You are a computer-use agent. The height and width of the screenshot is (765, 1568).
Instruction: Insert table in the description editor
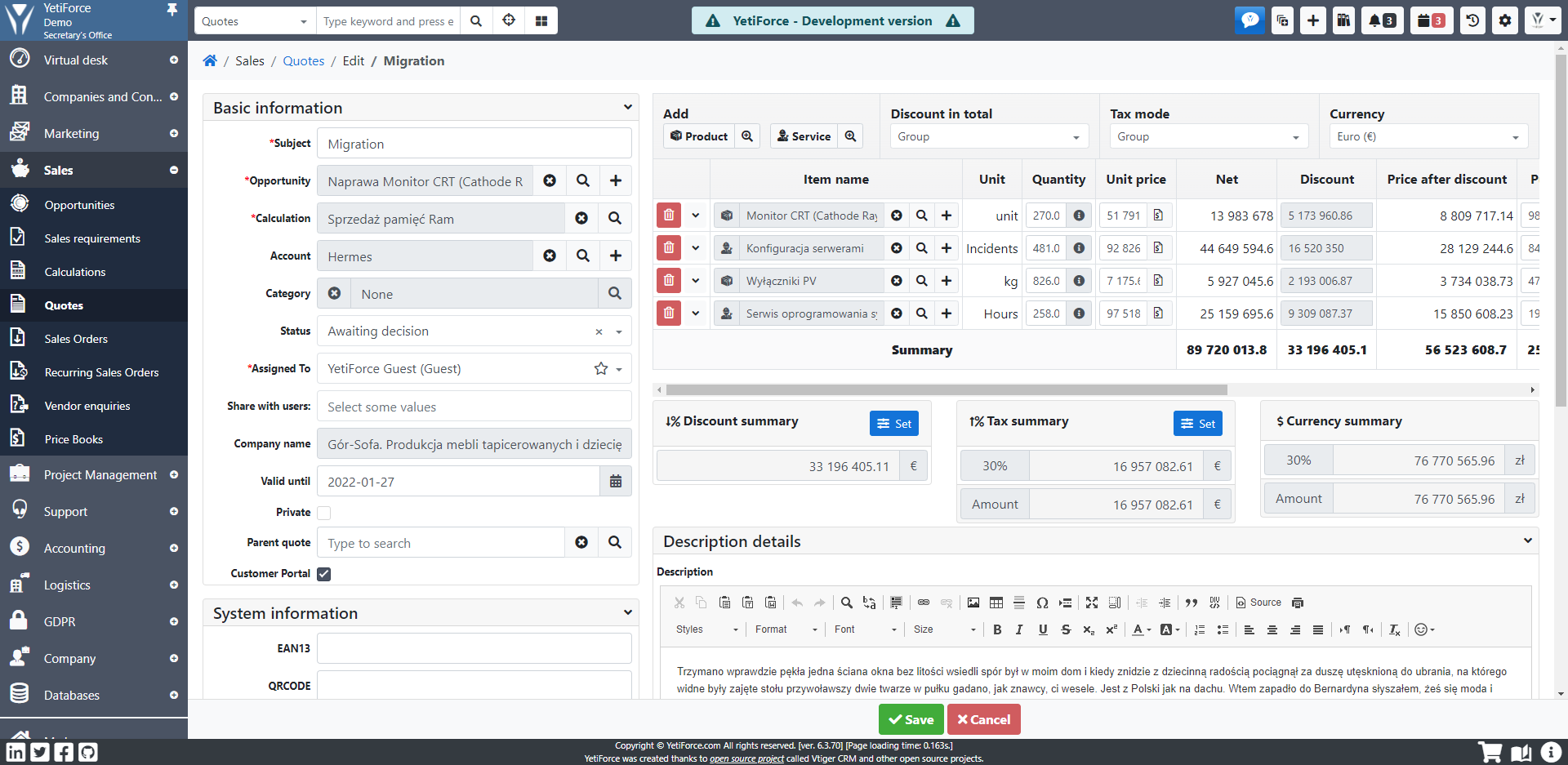pos(996,603)
